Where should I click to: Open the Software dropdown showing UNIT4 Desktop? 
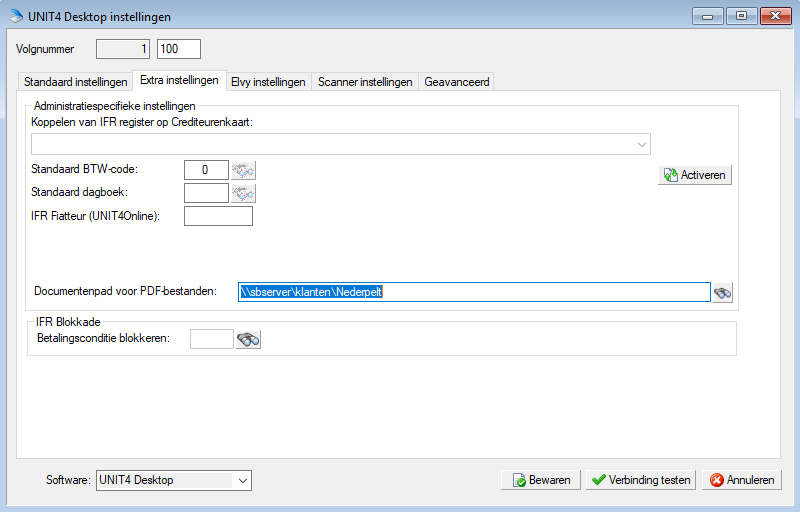point(173,480)
